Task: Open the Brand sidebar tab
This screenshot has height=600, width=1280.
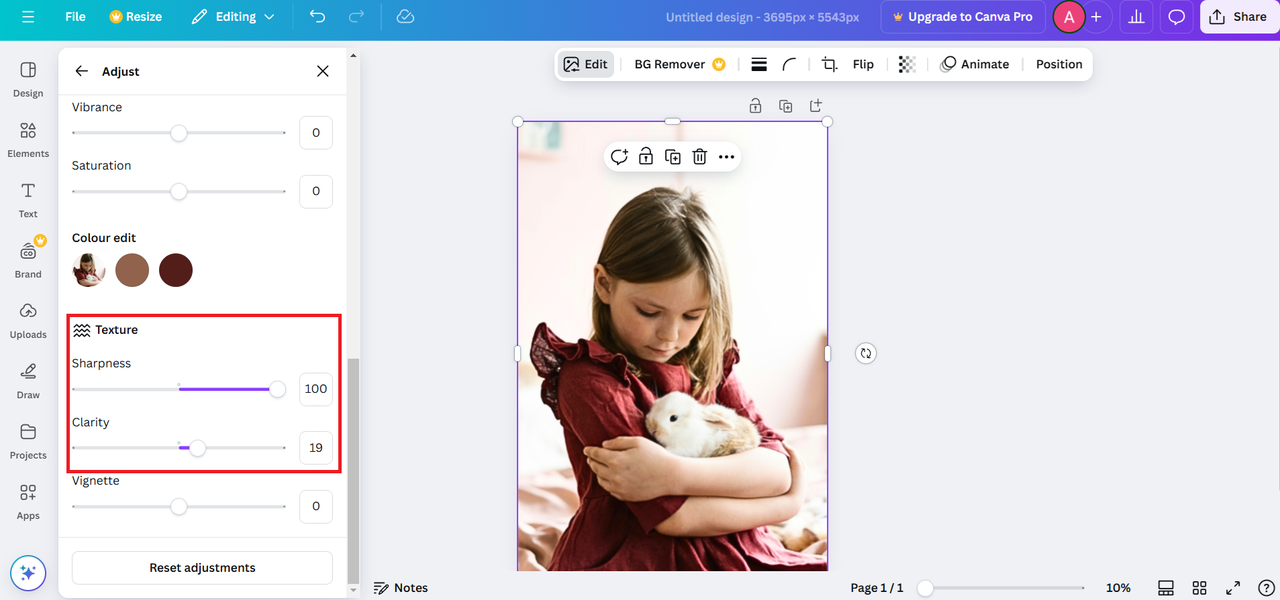Action: click(x=28, y=260)
